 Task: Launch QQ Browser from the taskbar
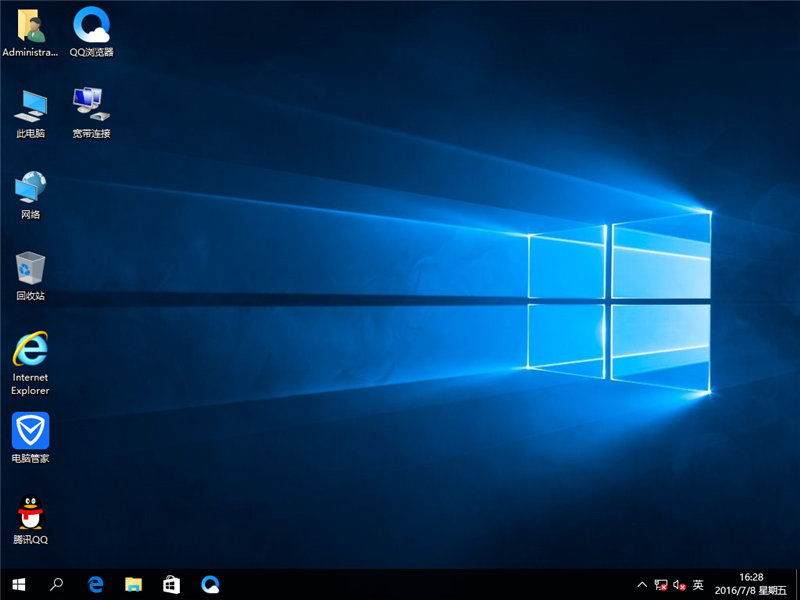pyautogui.click(x=210, y=584)
